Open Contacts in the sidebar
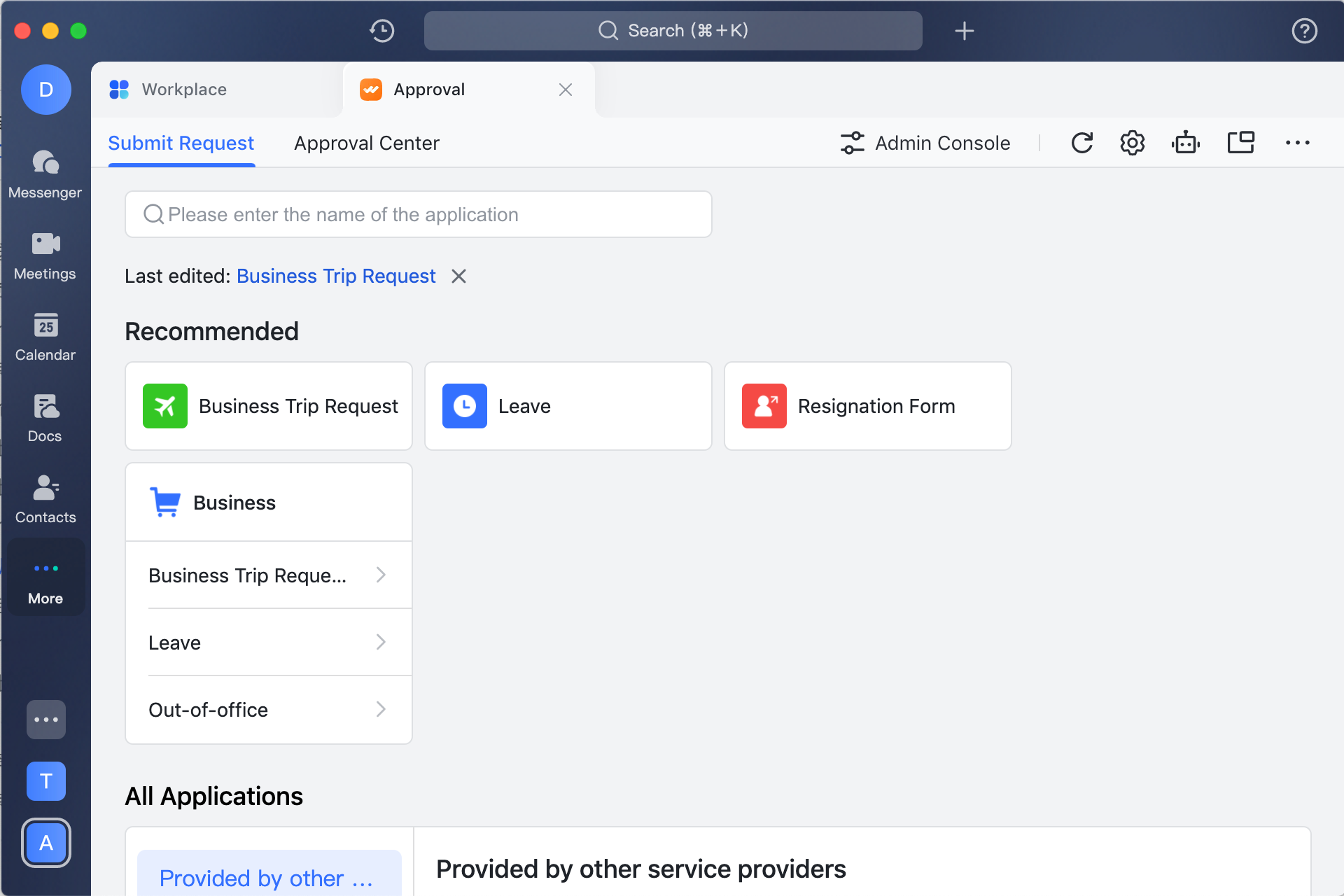The height and width of the screenshot is (896, 1344). (x=45, y=499)
